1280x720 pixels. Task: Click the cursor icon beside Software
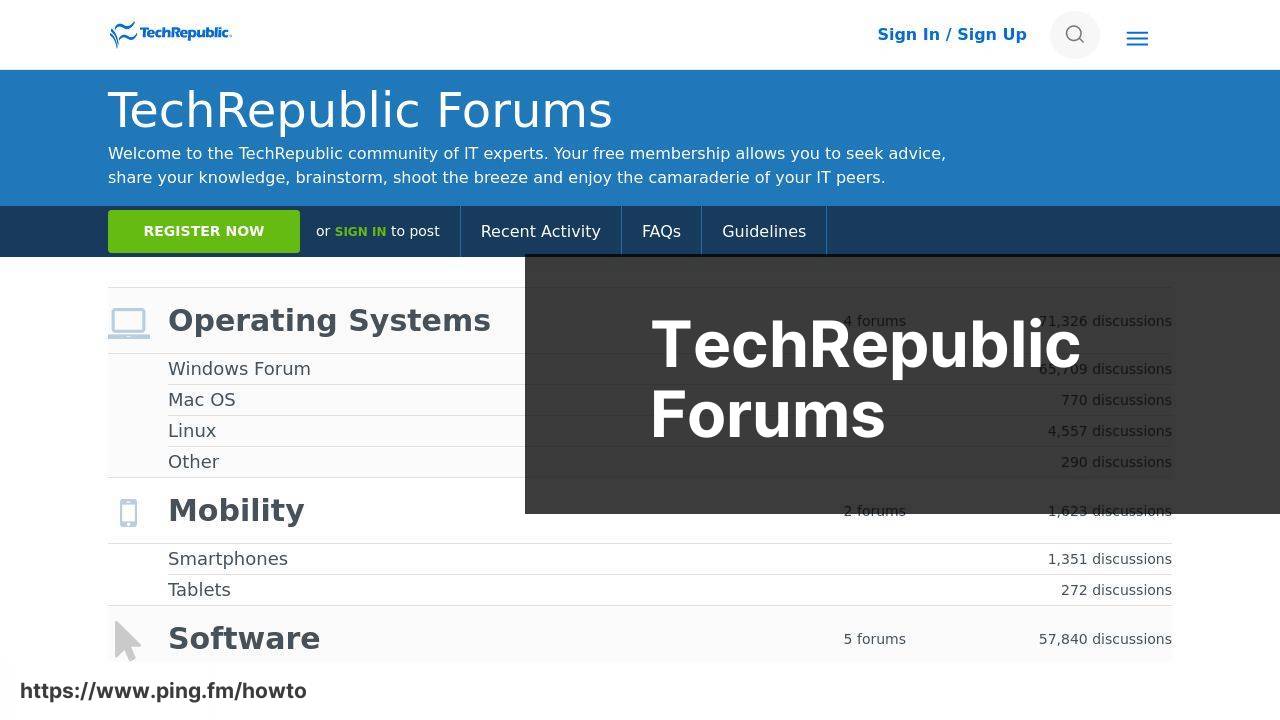127,640
